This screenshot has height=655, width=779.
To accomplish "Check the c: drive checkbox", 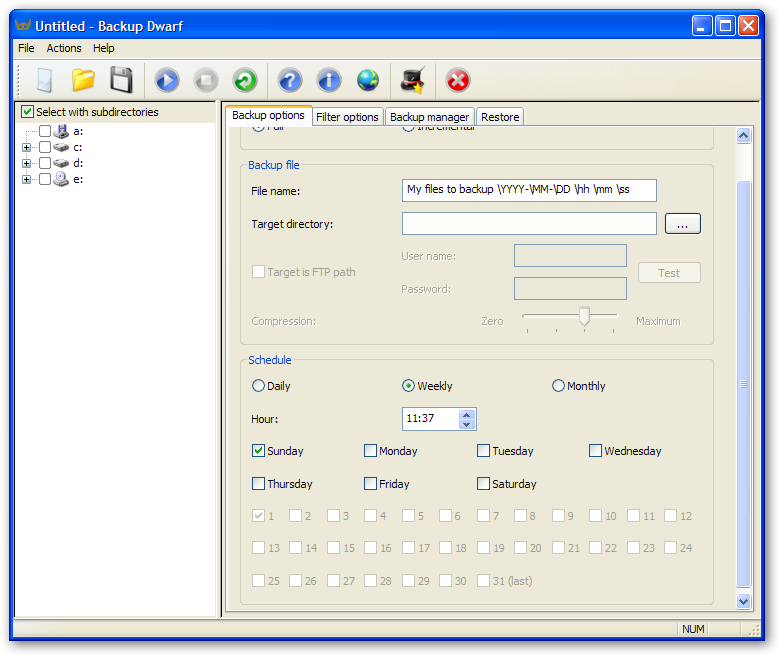I will click(45, 147).
